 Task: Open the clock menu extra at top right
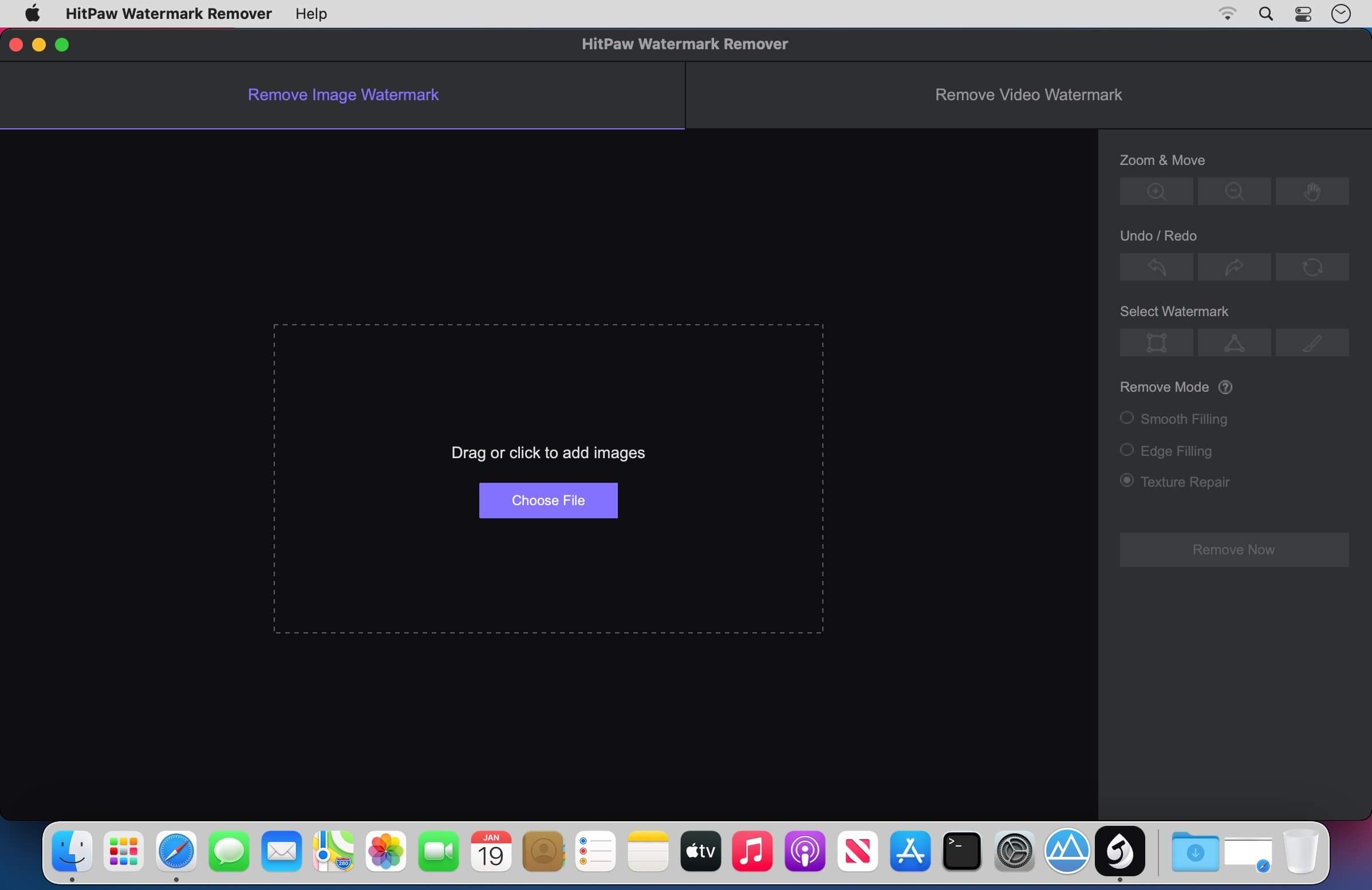(x=1341, y=13)
